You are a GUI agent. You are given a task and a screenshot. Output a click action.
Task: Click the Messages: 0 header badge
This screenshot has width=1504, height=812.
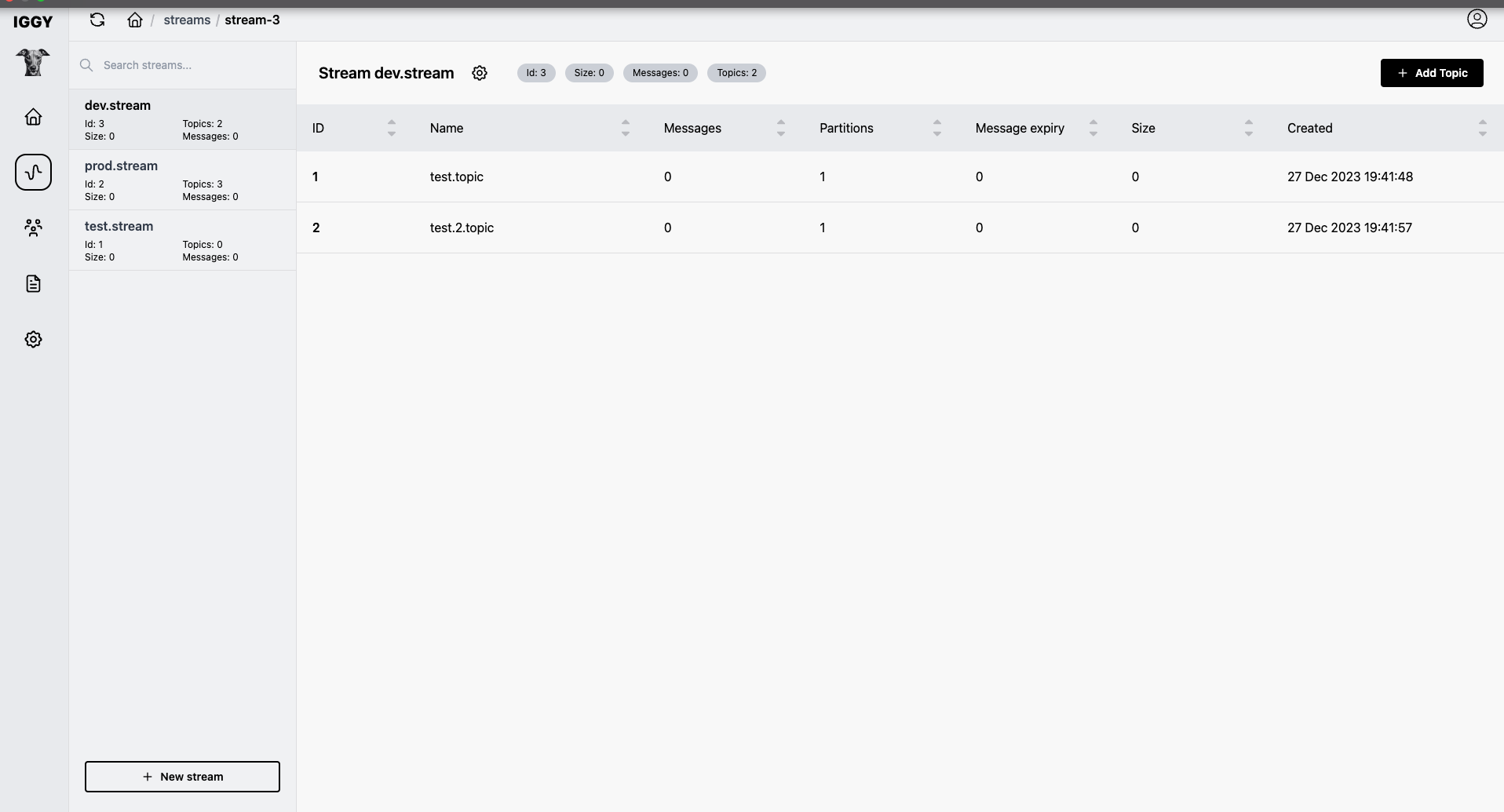coord(660,73)
